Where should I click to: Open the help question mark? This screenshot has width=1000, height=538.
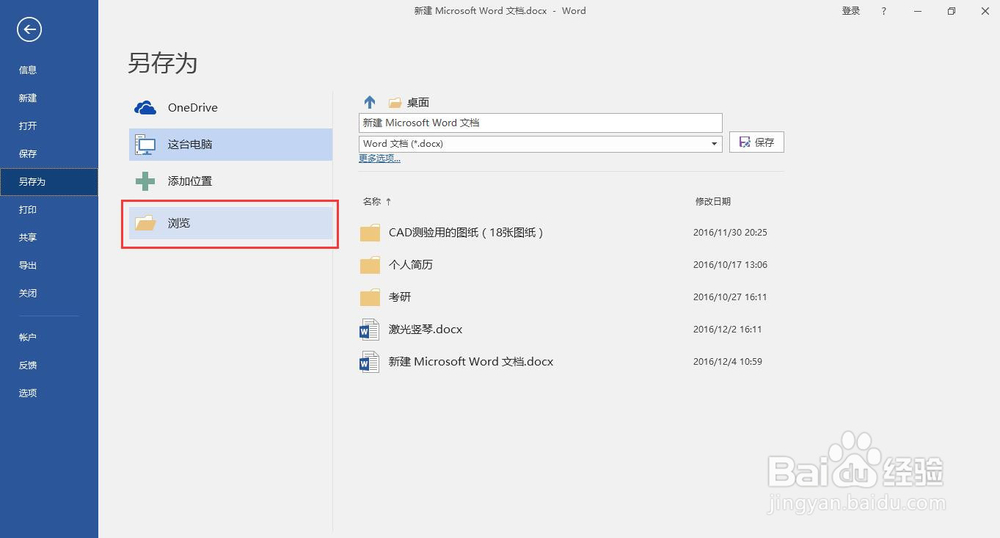tap(883, 11)
